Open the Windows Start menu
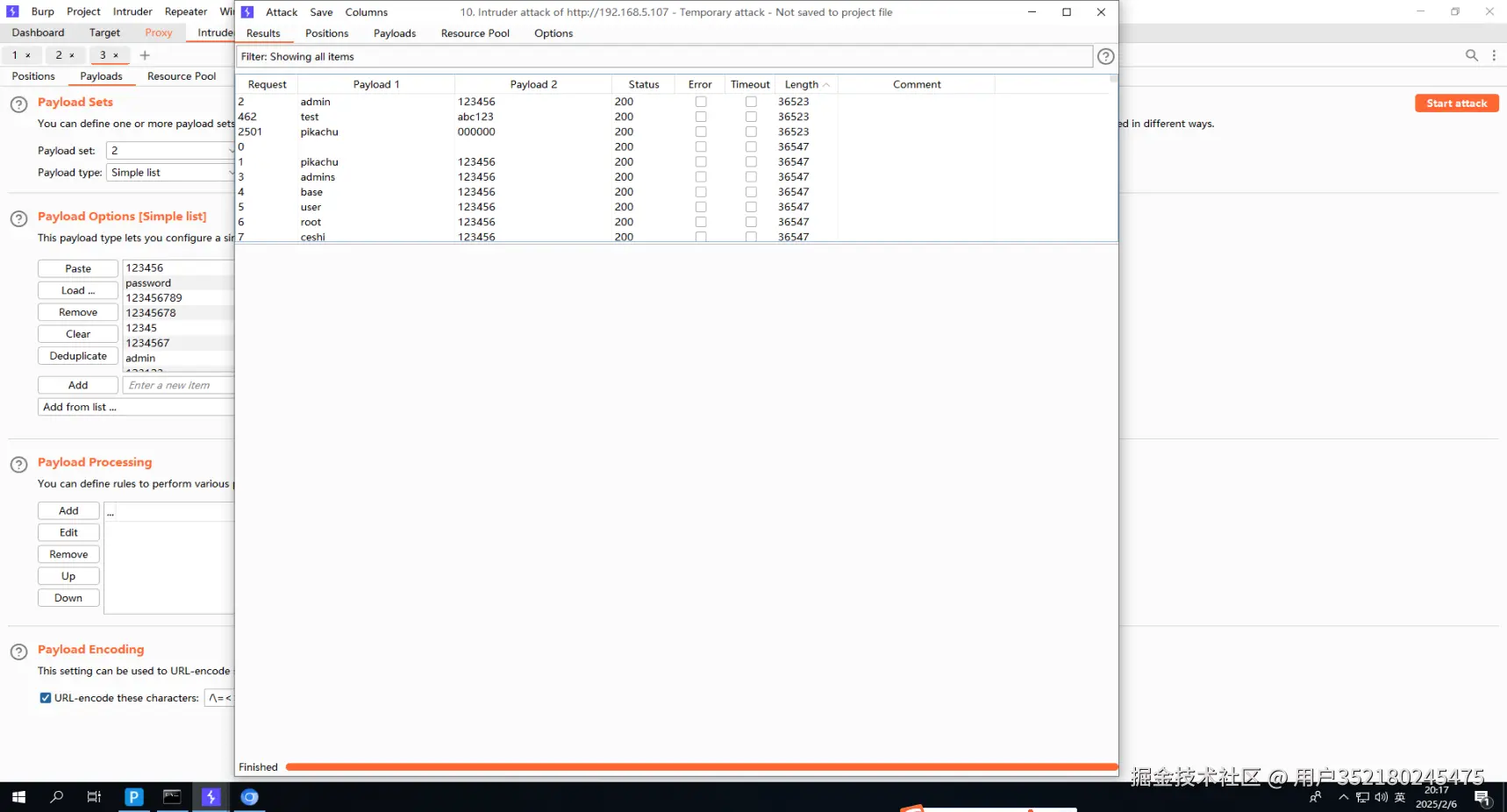 18,797
